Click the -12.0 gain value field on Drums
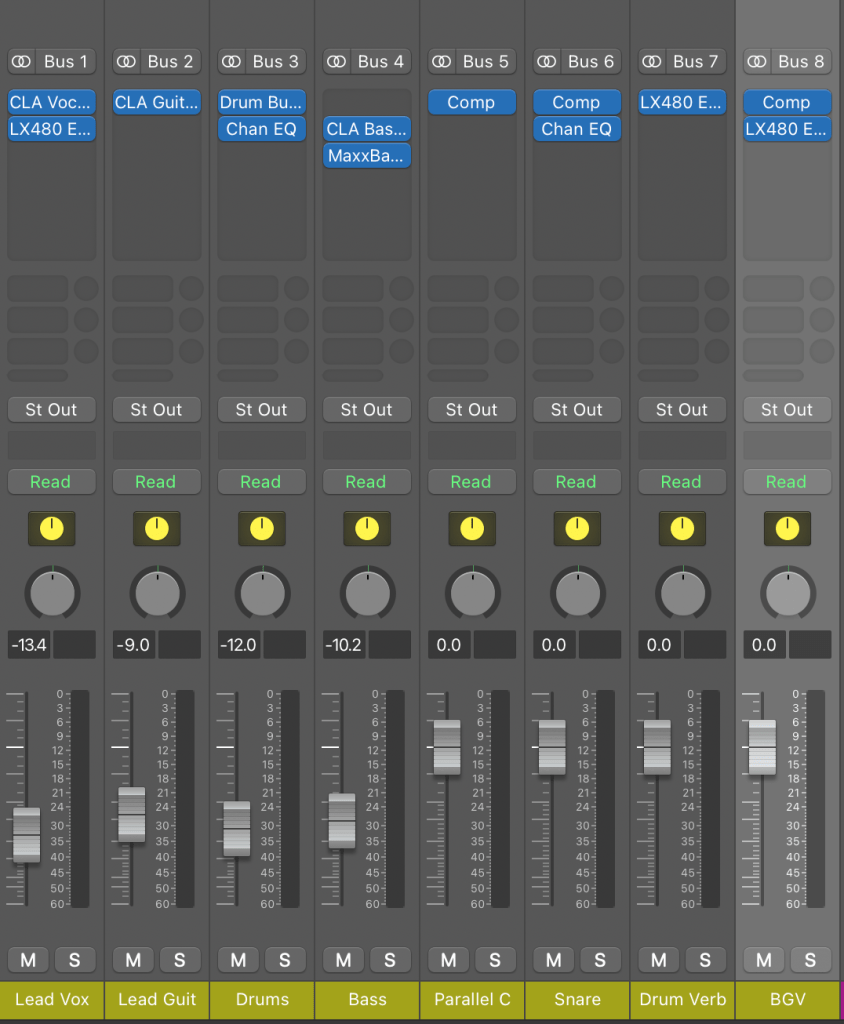 (x=239, y=645)
